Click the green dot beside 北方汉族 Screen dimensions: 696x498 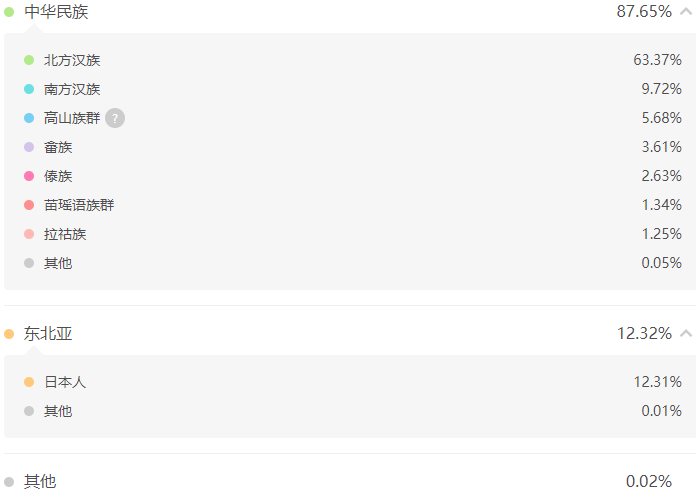click(29, 60)
